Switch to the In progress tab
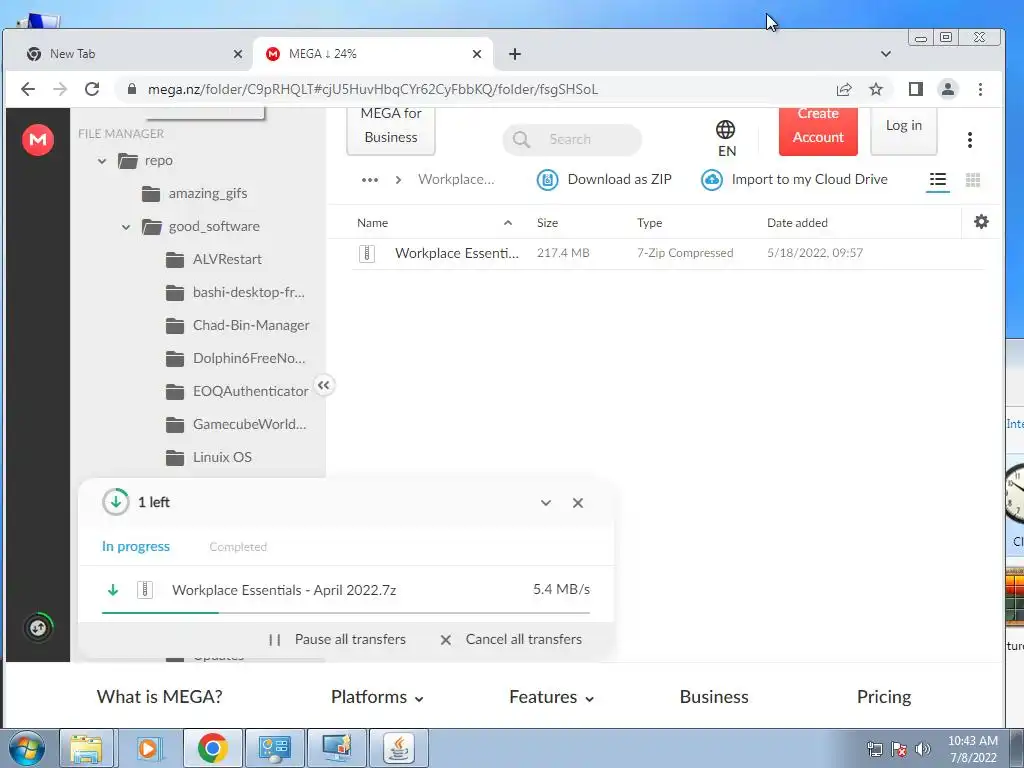This screenshot has height=768, width=1024. click(136, 547)
